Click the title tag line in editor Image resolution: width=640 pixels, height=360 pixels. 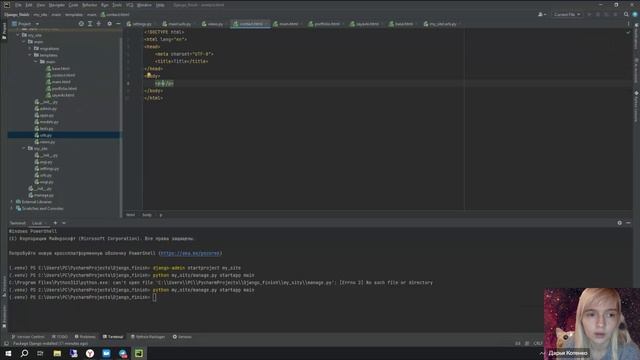(181, 61)
